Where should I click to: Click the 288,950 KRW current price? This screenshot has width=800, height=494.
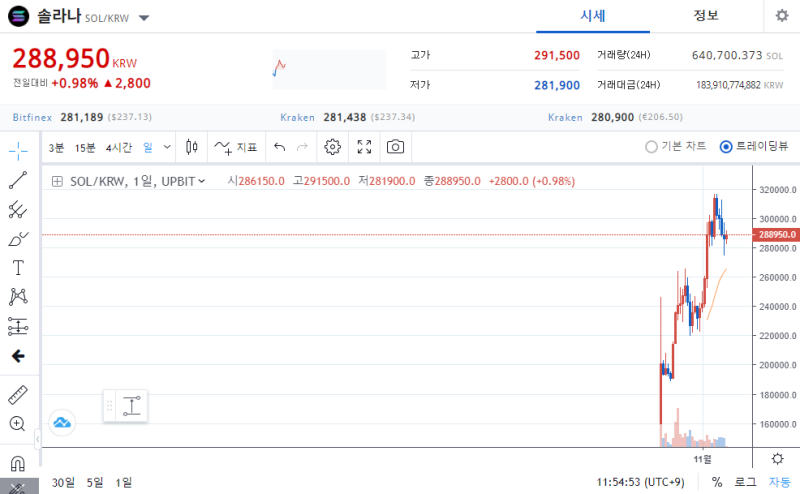[74, 58]
